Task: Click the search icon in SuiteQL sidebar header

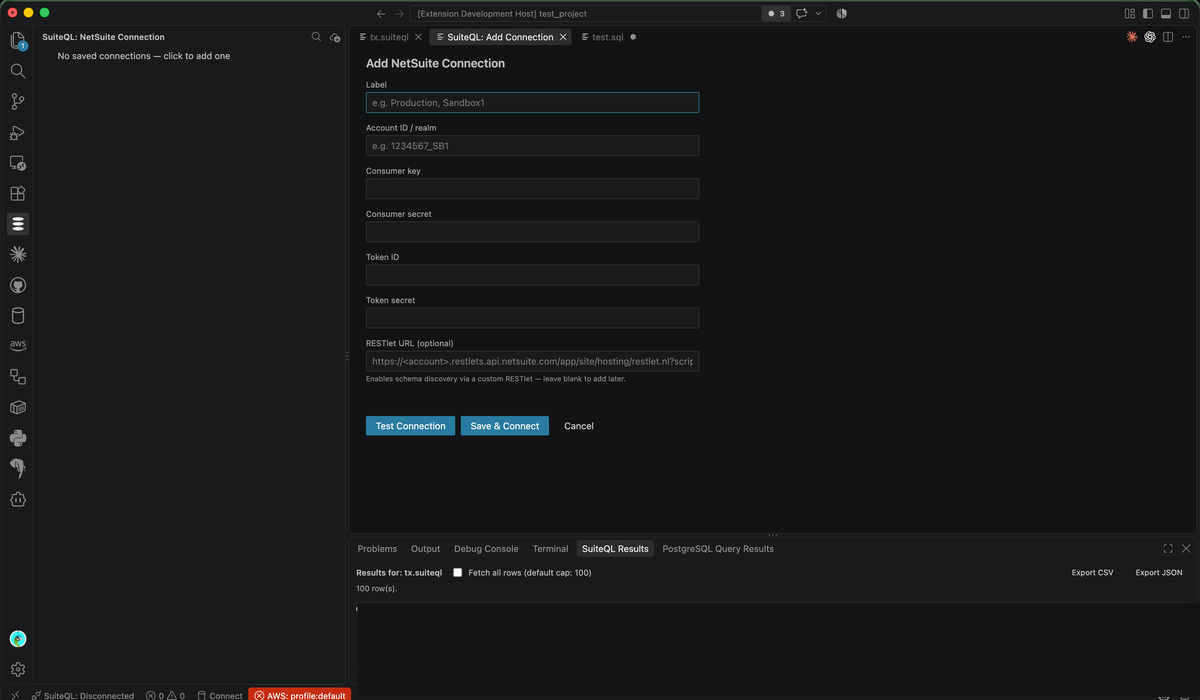Action: 316,37
